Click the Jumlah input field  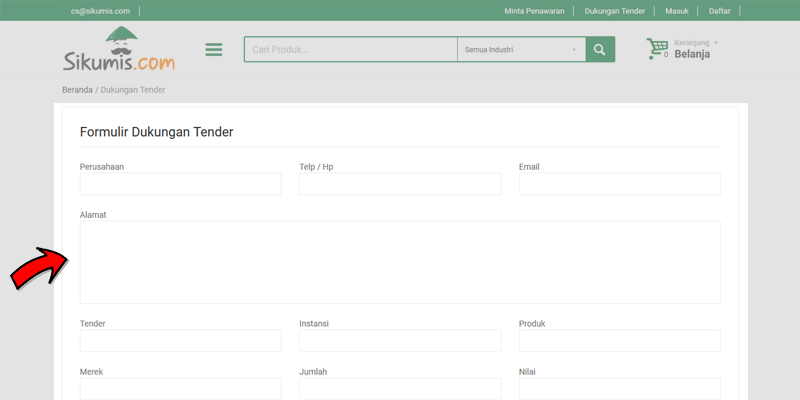400,389
